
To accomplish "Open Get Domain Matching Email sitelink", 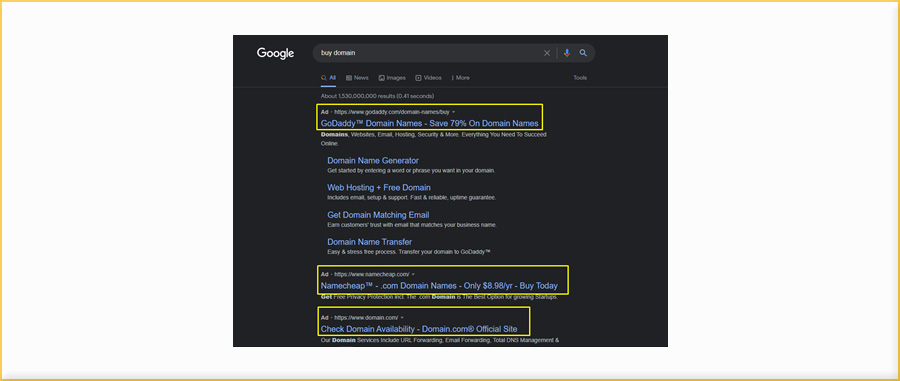I will [378, 215].
